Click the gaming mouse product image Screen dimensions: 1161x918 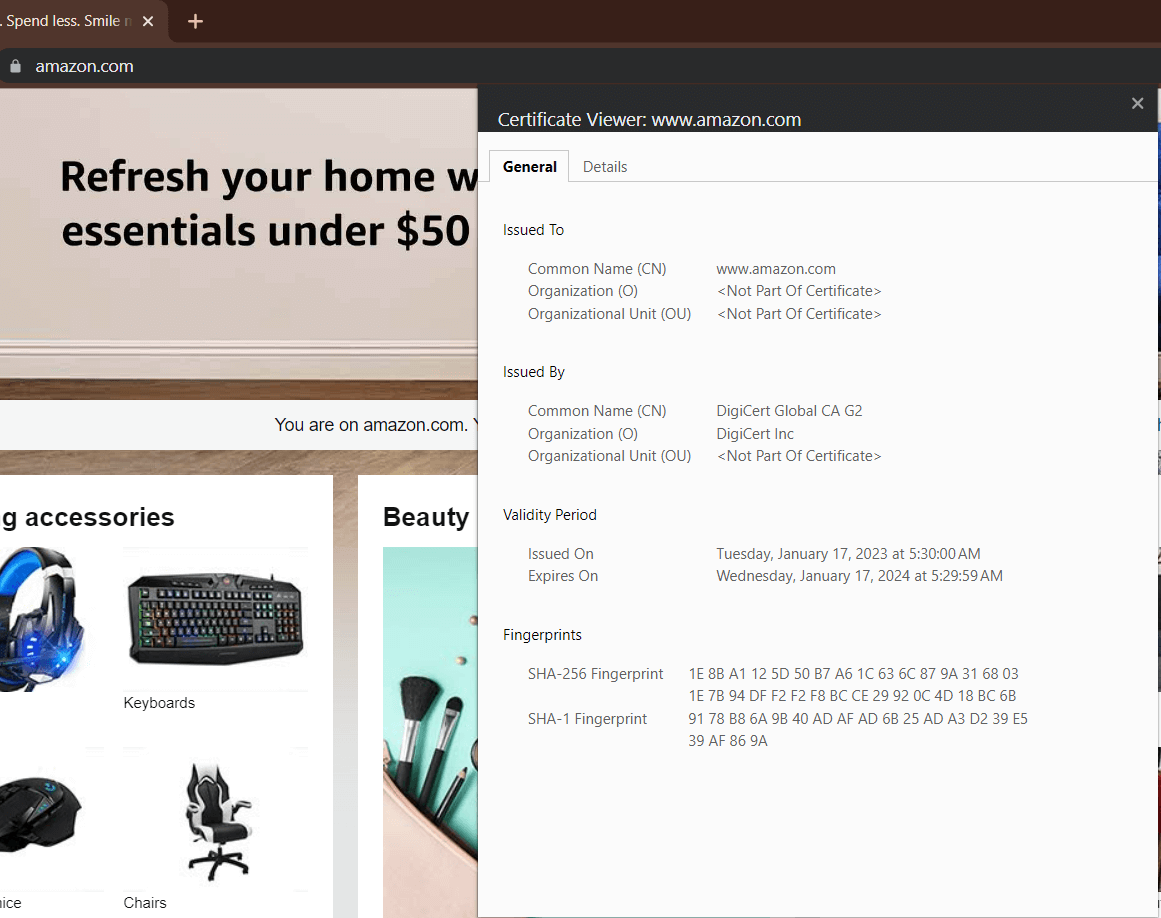click(41, 813)
